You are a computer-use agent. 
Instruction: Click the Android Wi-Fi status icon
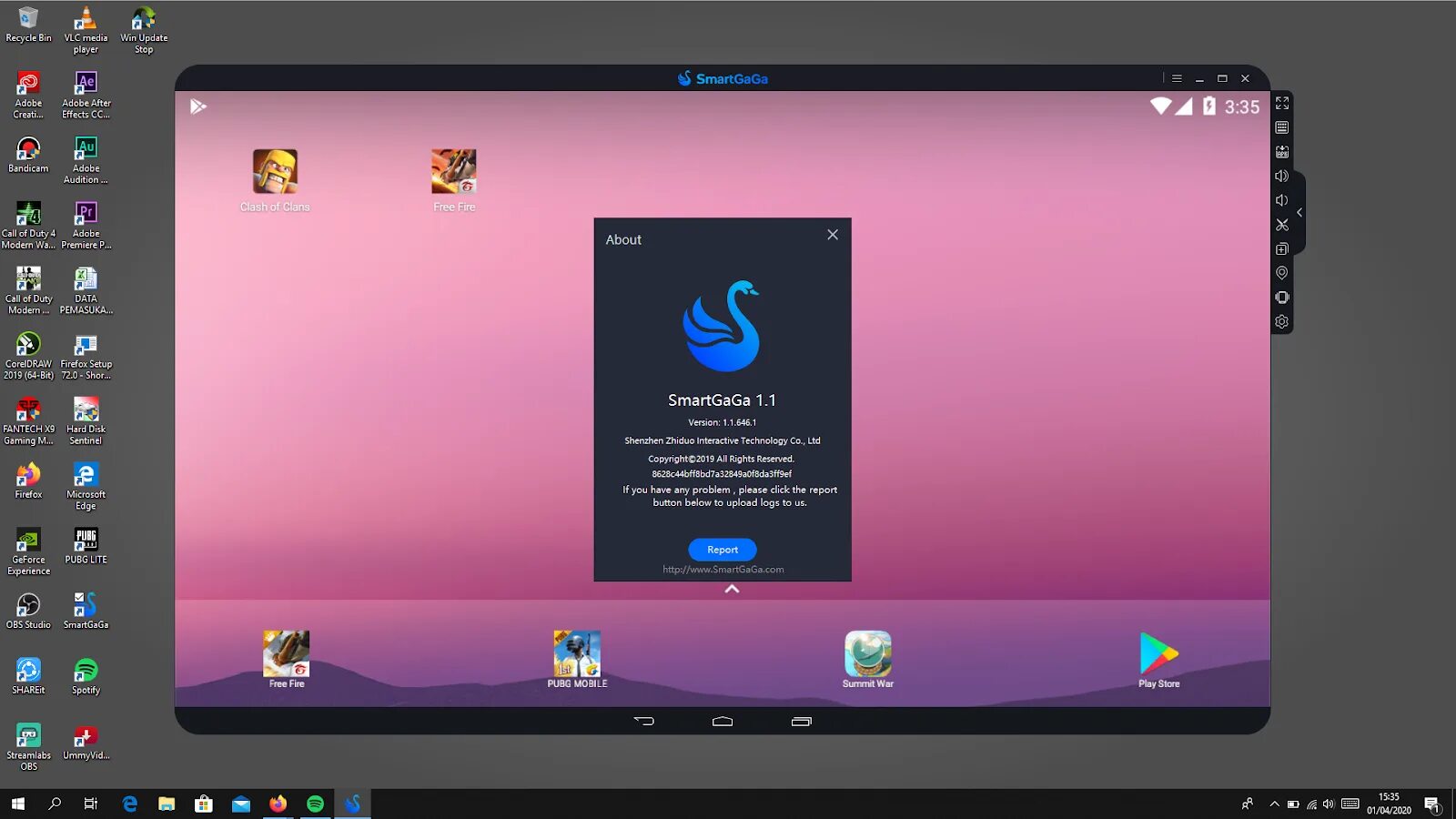[x=1160, y=106]
